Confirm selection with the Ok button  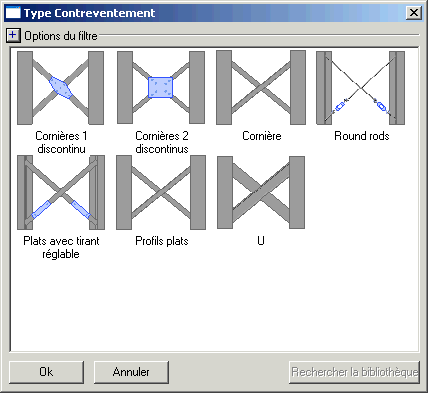[46, 372]
